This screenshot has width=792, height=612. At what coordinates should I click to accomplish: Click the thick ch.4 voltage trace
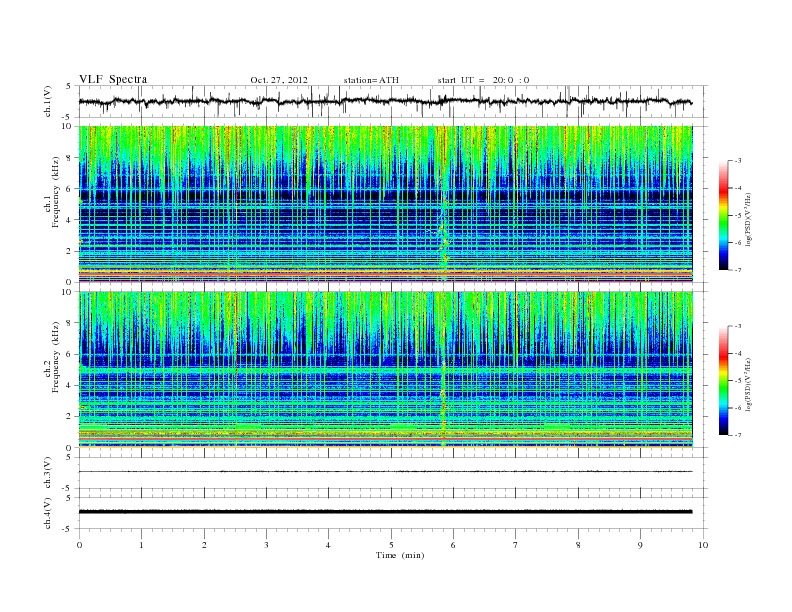pos(385,512)
